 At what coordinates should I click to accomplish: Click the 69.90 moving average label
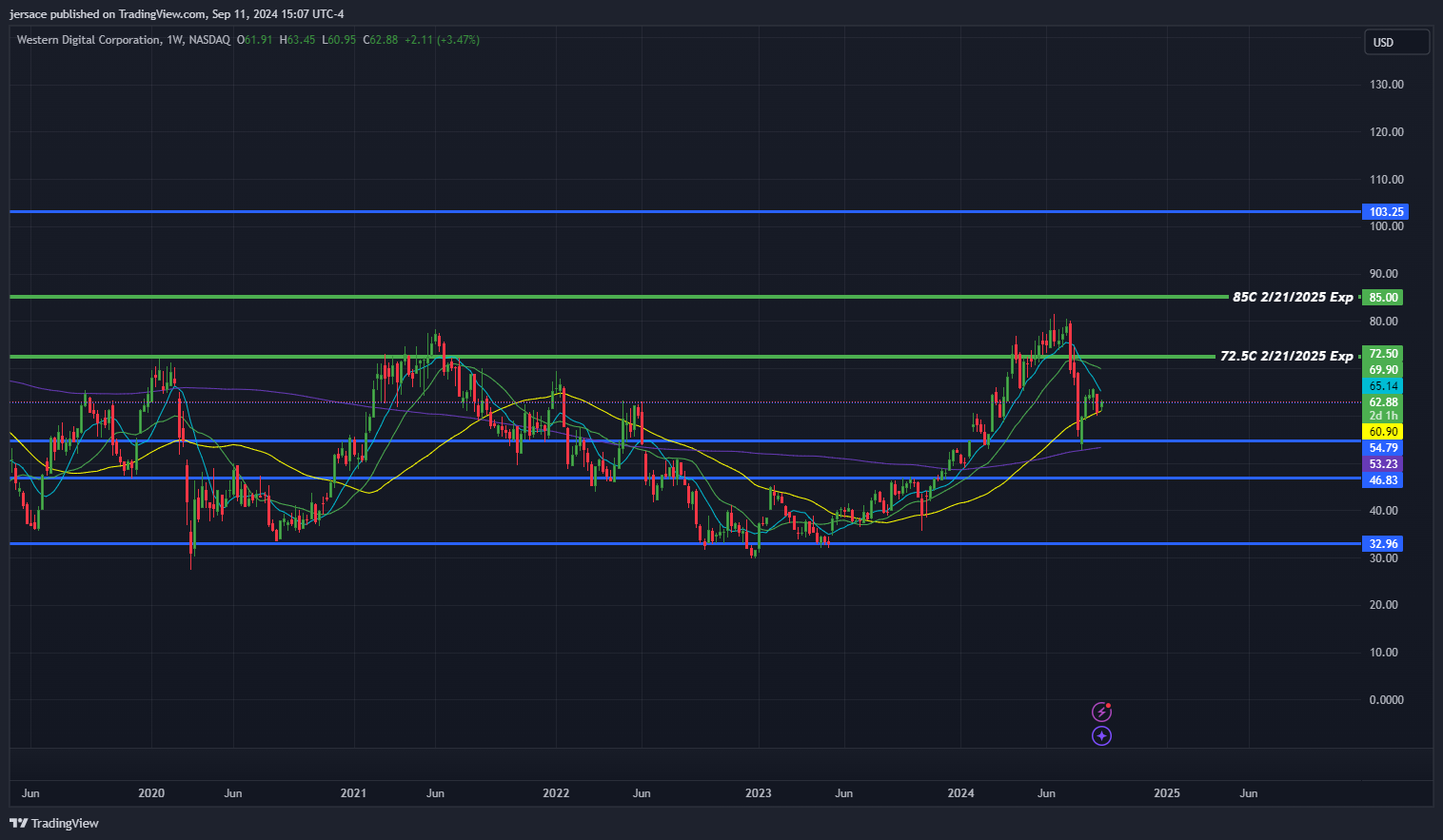point(1383,370)
